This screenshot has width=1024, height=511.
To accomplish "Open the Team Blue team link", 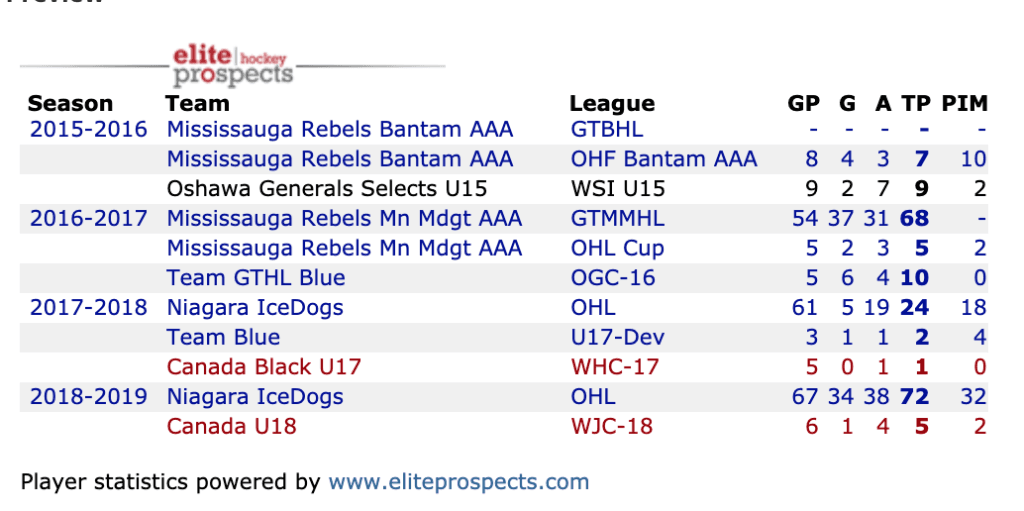I will click(223, 337).
